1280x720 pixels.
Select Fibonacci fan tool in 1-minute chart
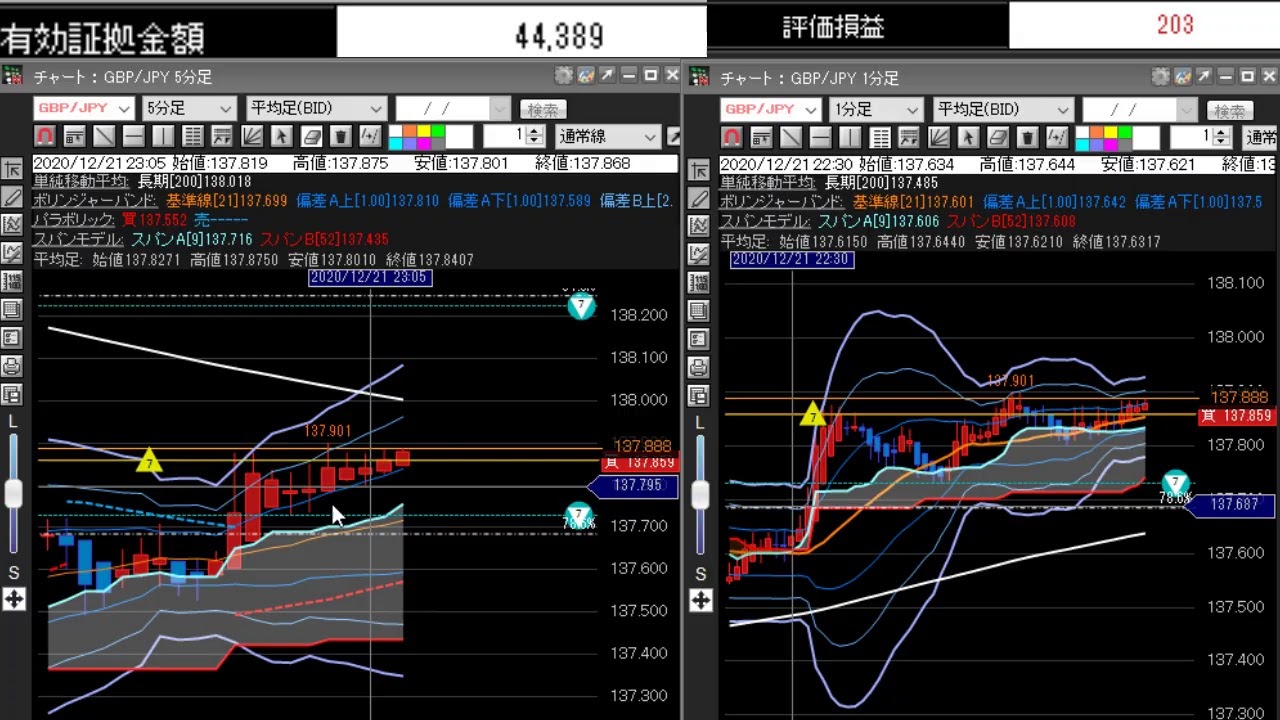point(939,137)
